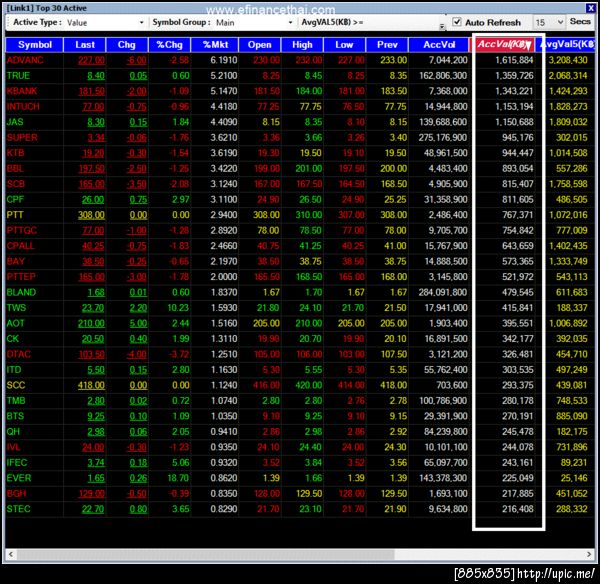Click the left arrow of the horizontal scrollbar
The width and height of the screenshot is (600, 584).
click(11, 554)
